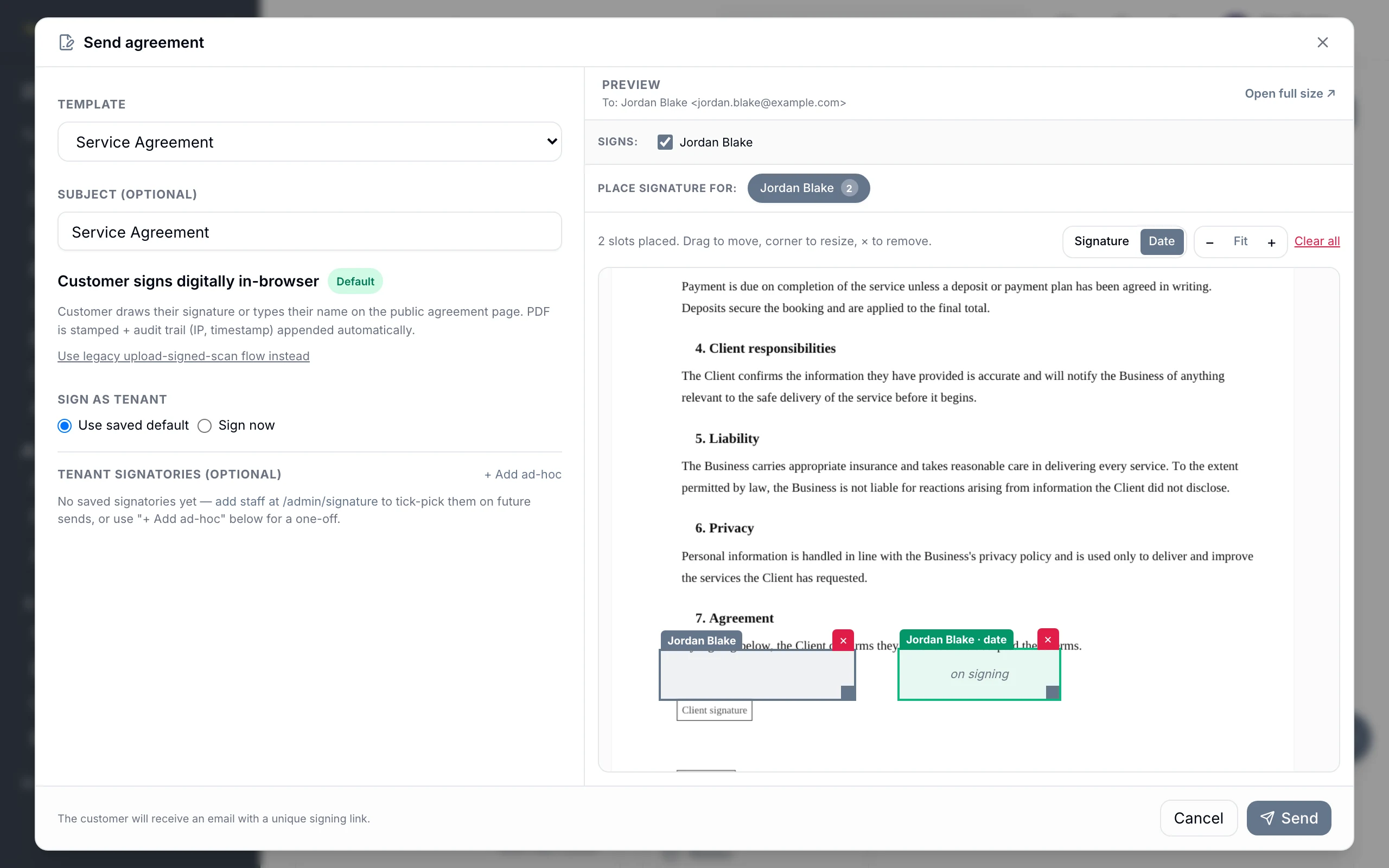Click the 6. Privacy heading
Image resolution: width=1389 pixels, height=868 pixels.
(x=724, y=527)
